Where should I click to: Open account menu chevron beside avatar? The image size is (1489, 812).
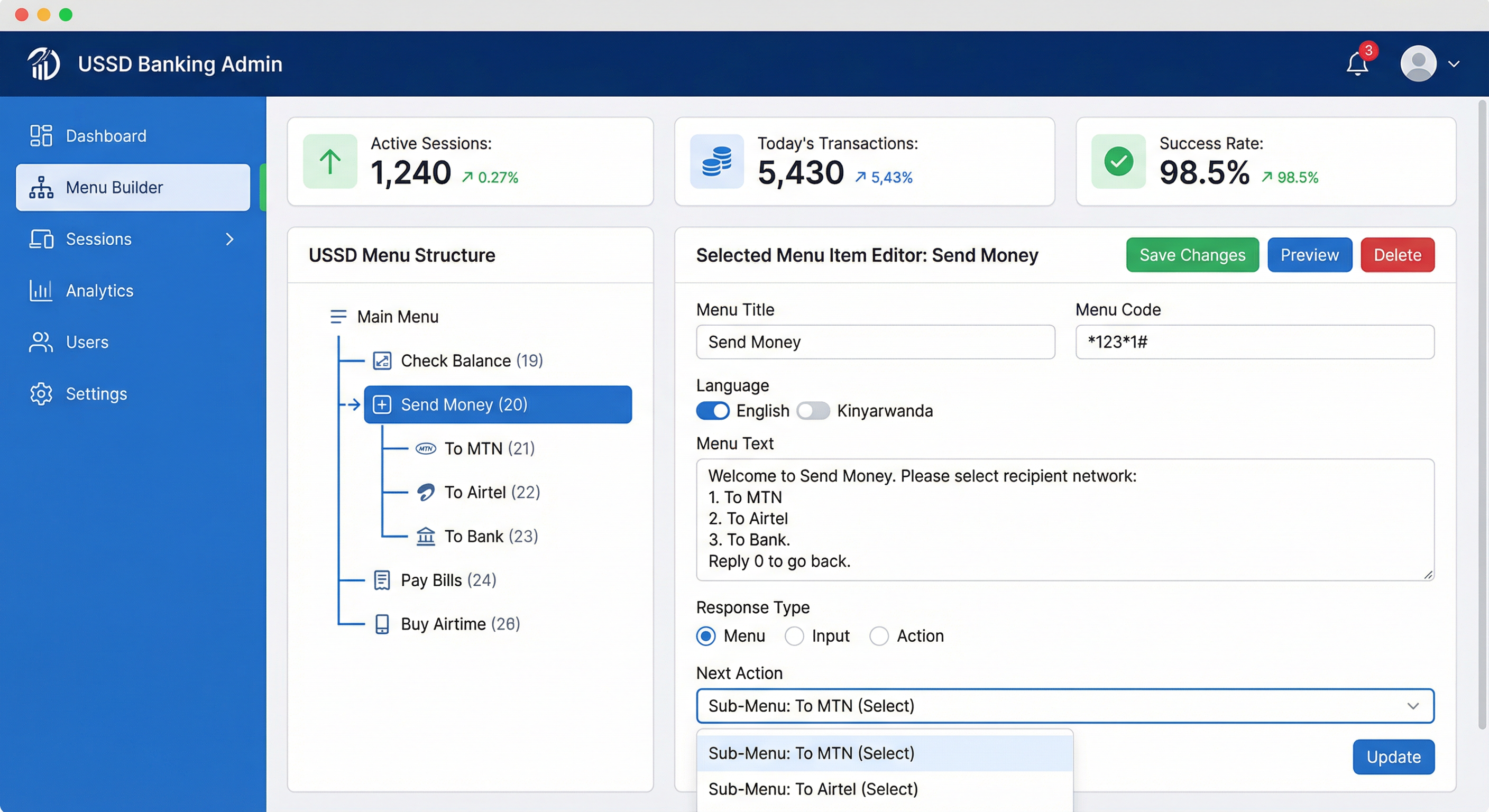(1454, 64)
